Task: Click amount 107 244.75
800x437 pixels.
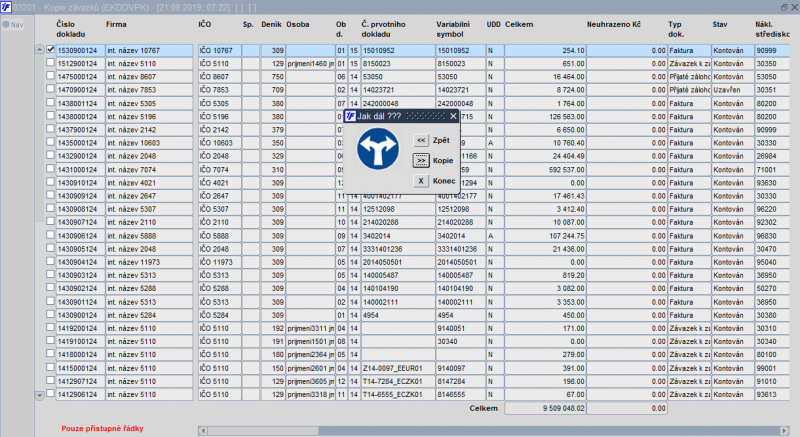Action: click(545, 236)
